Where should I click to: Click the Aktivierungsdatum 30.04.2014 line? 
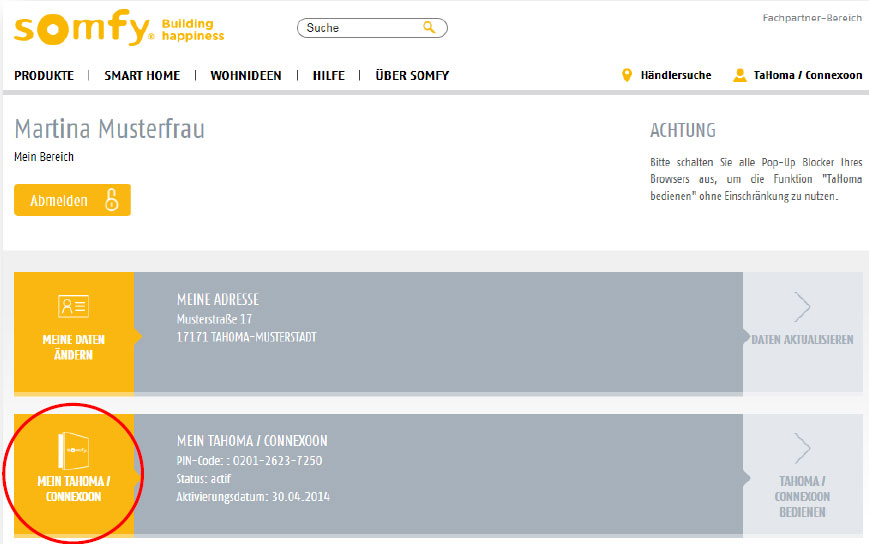(253, 497)
